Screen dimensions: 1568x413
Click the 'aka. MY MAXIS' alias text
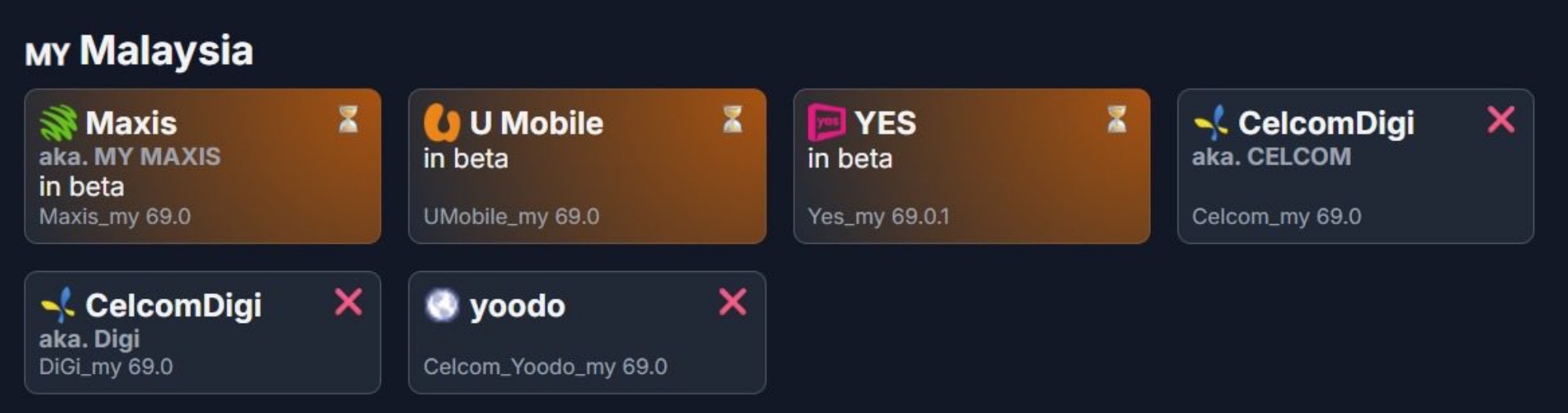pos(130,157)
